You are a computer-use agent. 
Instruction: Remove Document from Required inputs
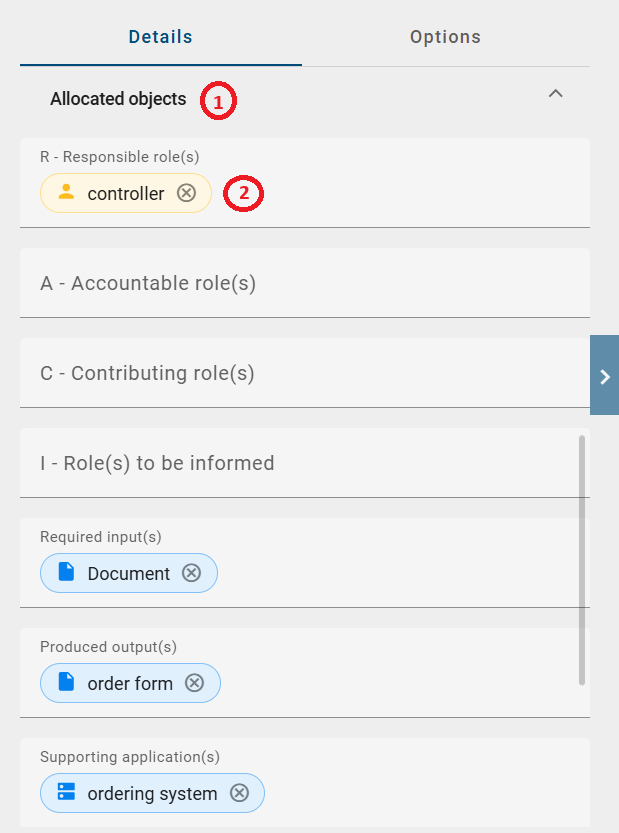[191, 572]
